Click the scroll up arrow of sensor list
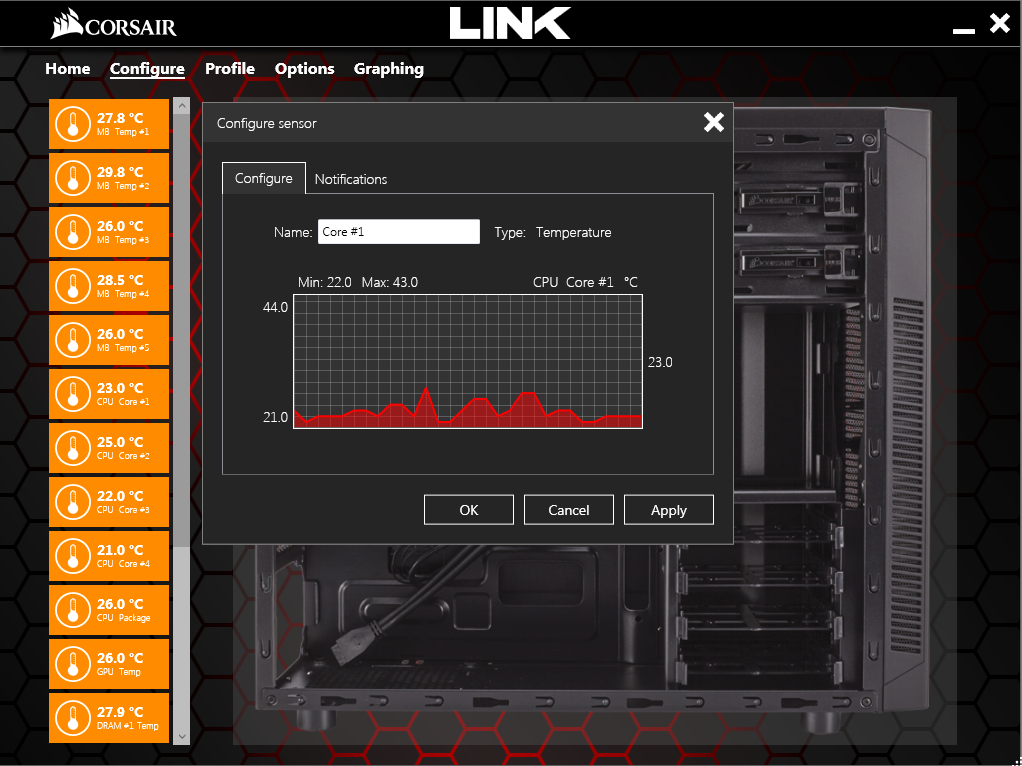This screenshot has width=1022, height=766. (x=182, y=106)
